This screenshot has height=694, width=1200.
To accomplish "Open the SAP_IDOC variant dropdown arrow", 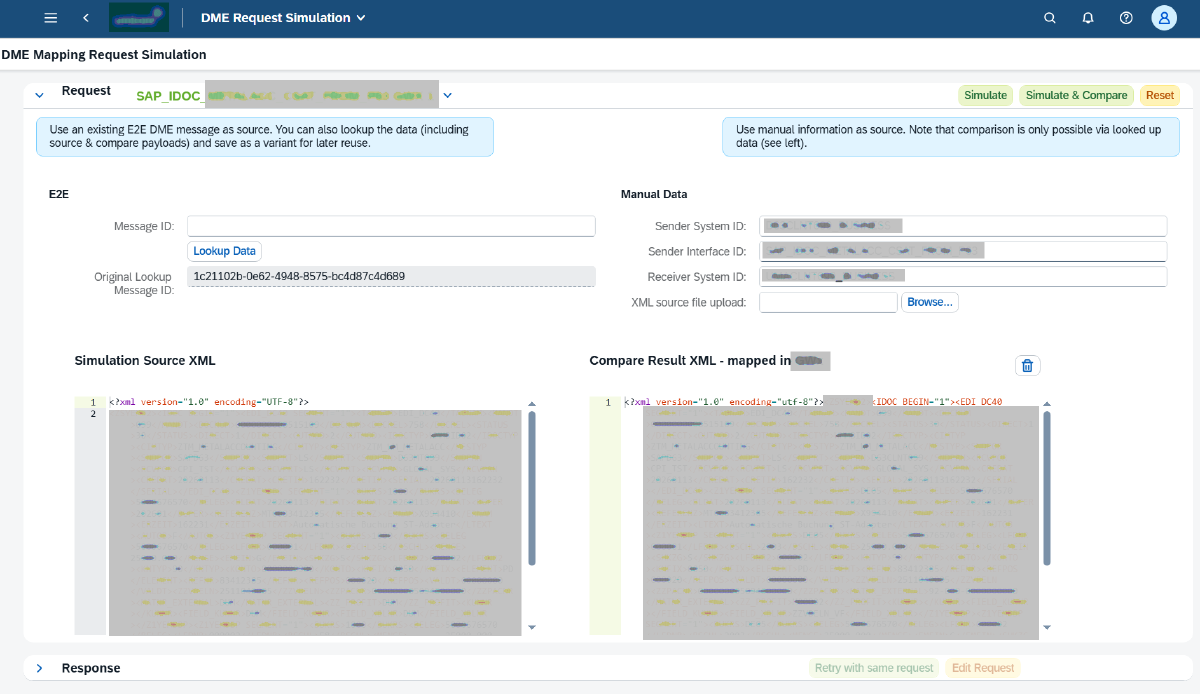I will pyautogui.click(x=448, y=95).
